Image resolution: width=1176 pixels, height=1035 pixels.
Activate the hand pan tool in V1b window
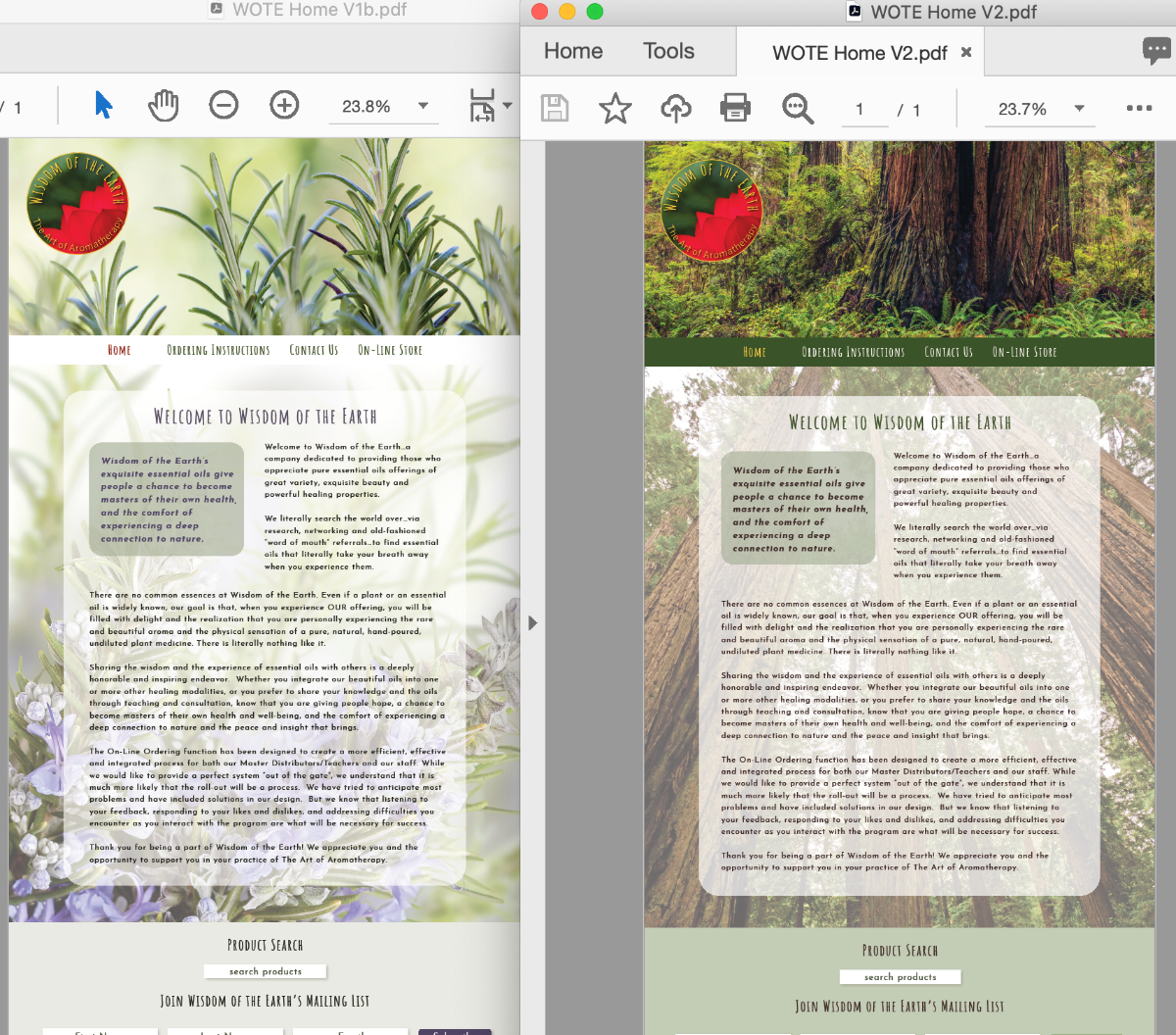coord(163,105)
